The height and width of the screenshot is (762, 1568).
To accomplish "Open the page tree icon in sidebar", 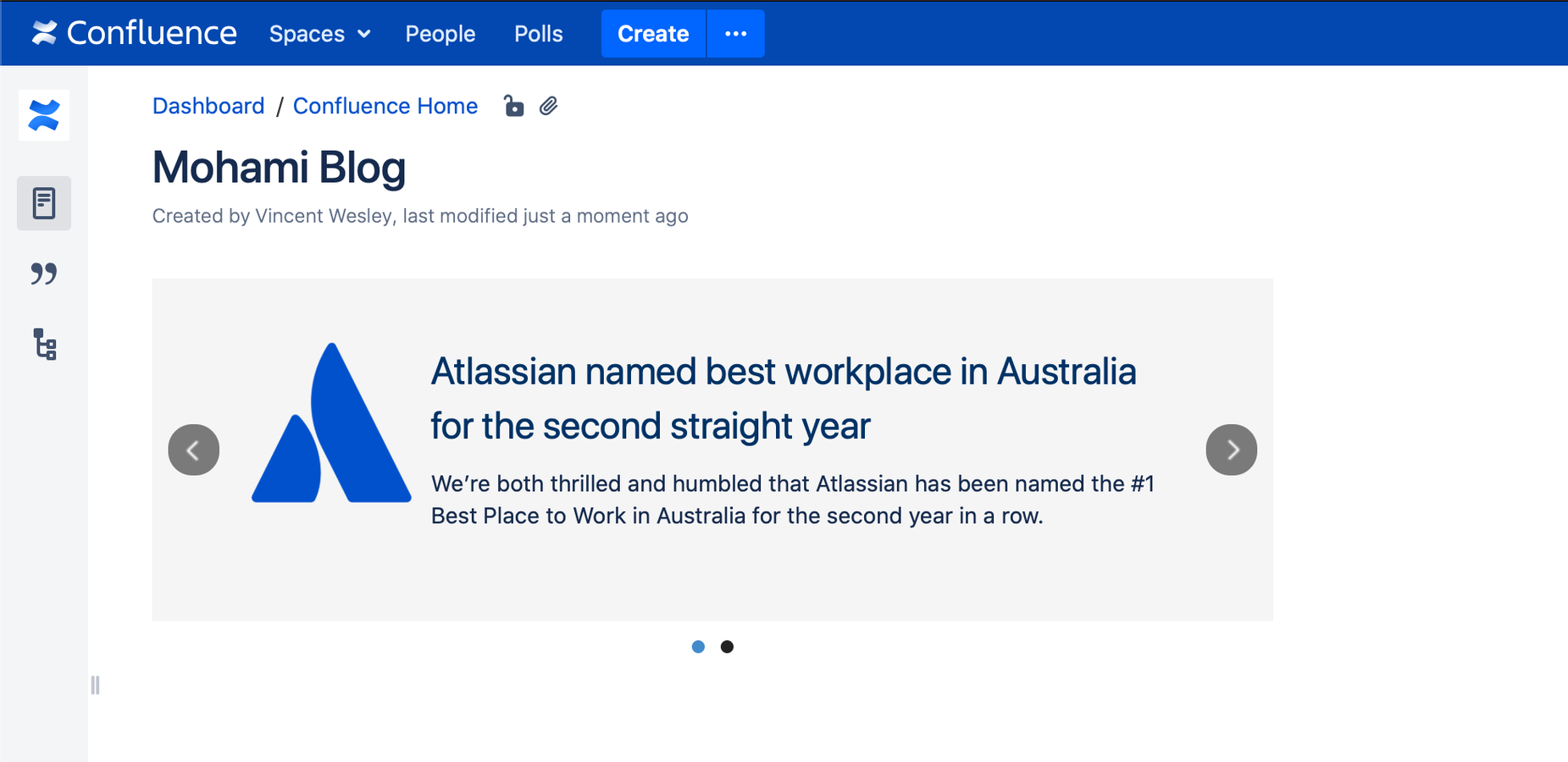I will tap(45, 345).
